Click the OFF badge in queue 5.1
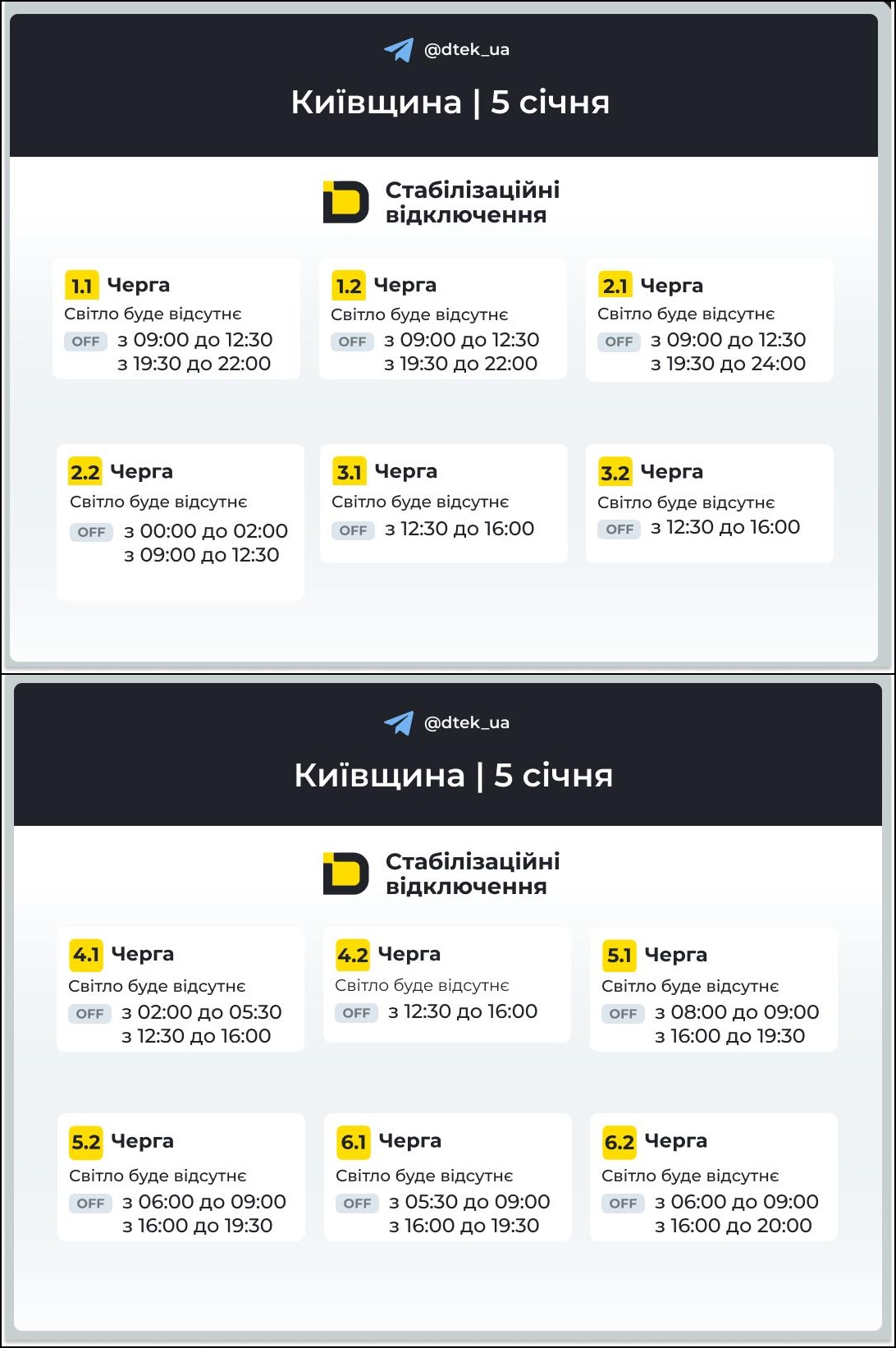The width and height of the screenshot is (896, 1348). point(623,1014)
